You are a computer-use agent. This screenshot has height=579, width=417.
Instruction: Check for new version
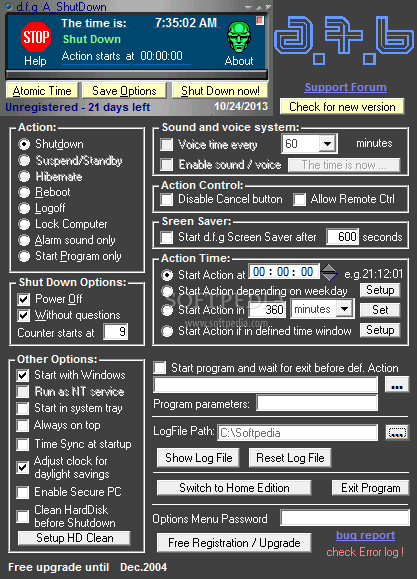(x=342, y=107)
